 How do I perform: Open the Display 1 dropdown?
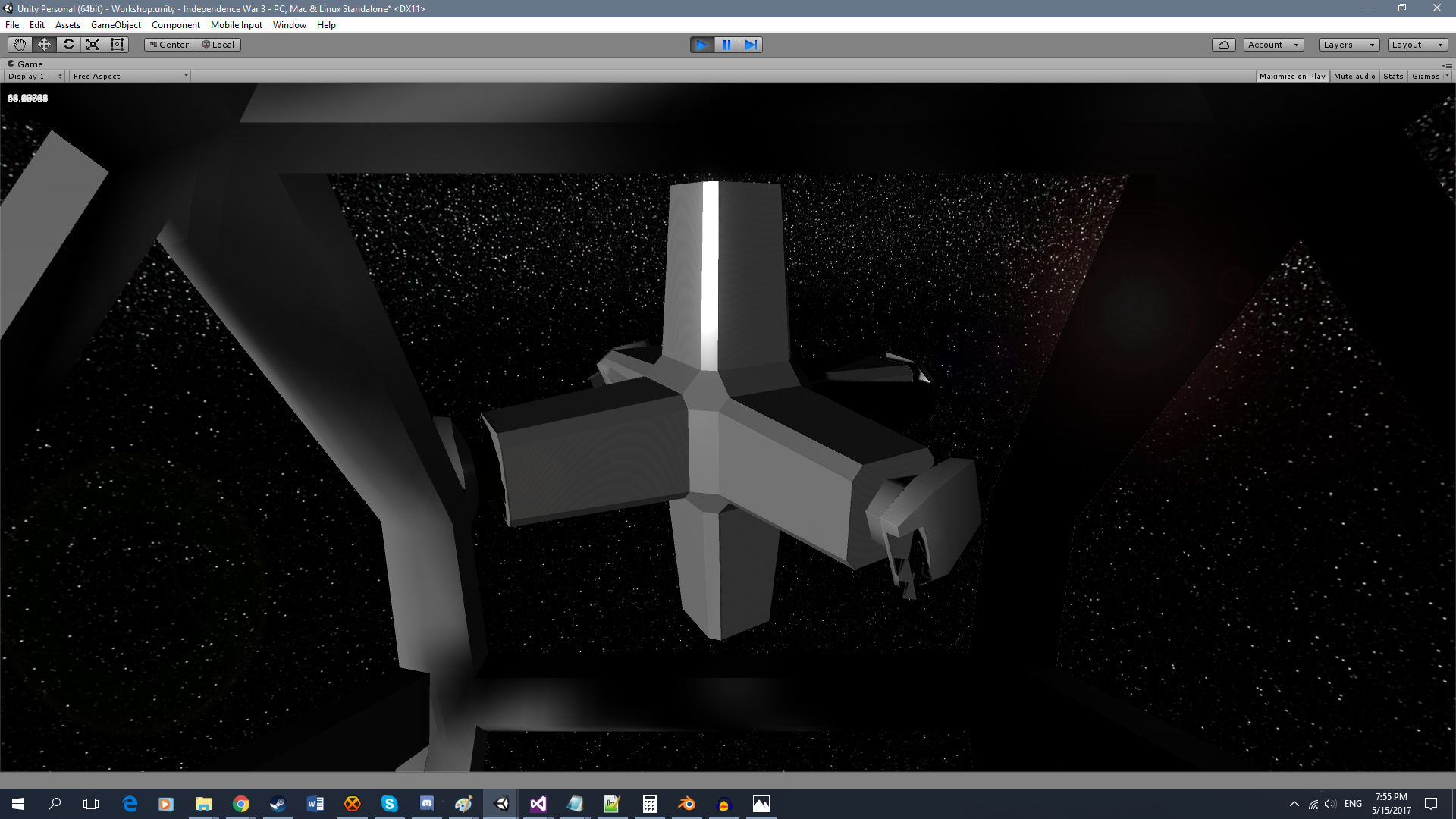click(x=35, y=77)
